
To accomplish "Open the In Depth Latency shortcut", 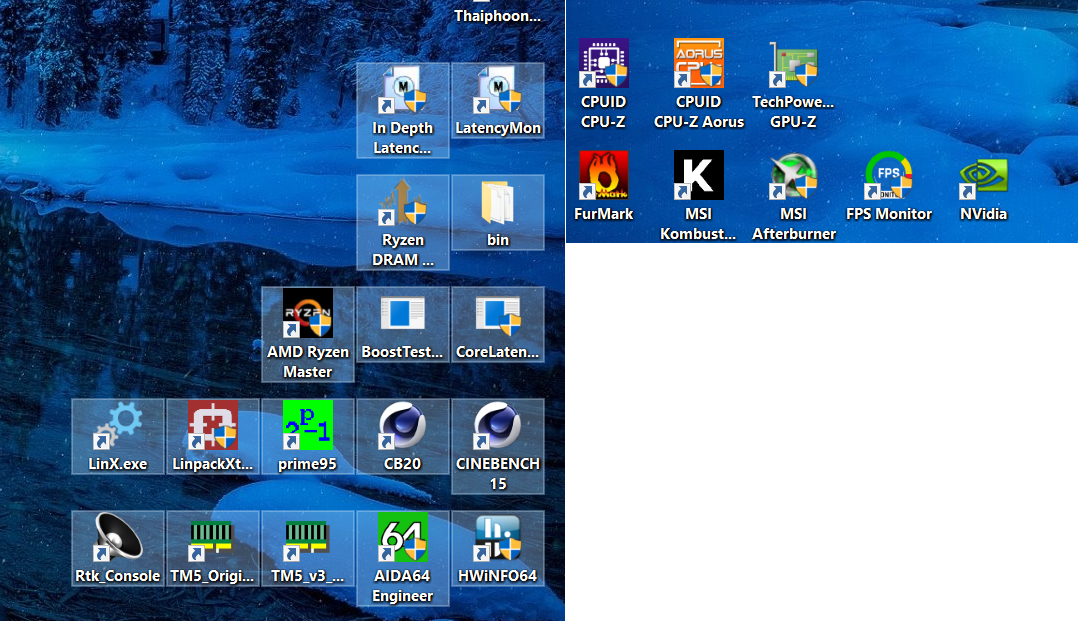I will tap(403, 110).
